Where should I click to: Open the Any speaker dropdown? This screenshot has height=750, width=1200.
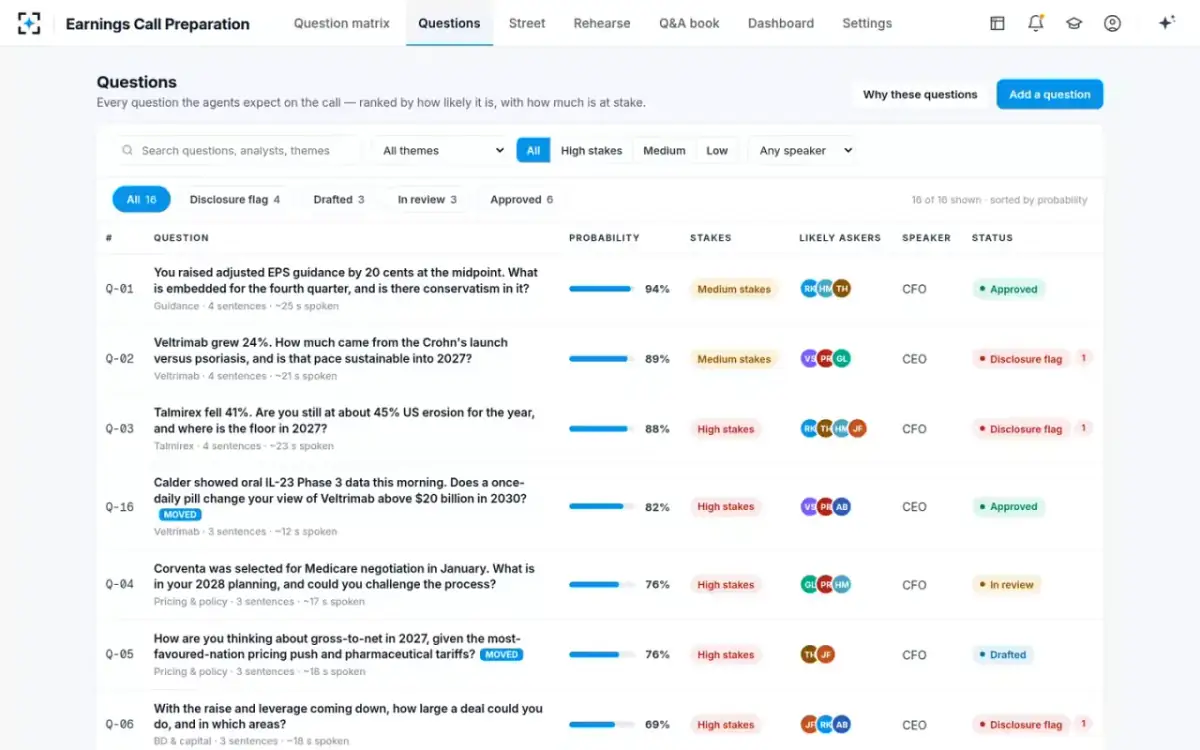pos(805,151)
